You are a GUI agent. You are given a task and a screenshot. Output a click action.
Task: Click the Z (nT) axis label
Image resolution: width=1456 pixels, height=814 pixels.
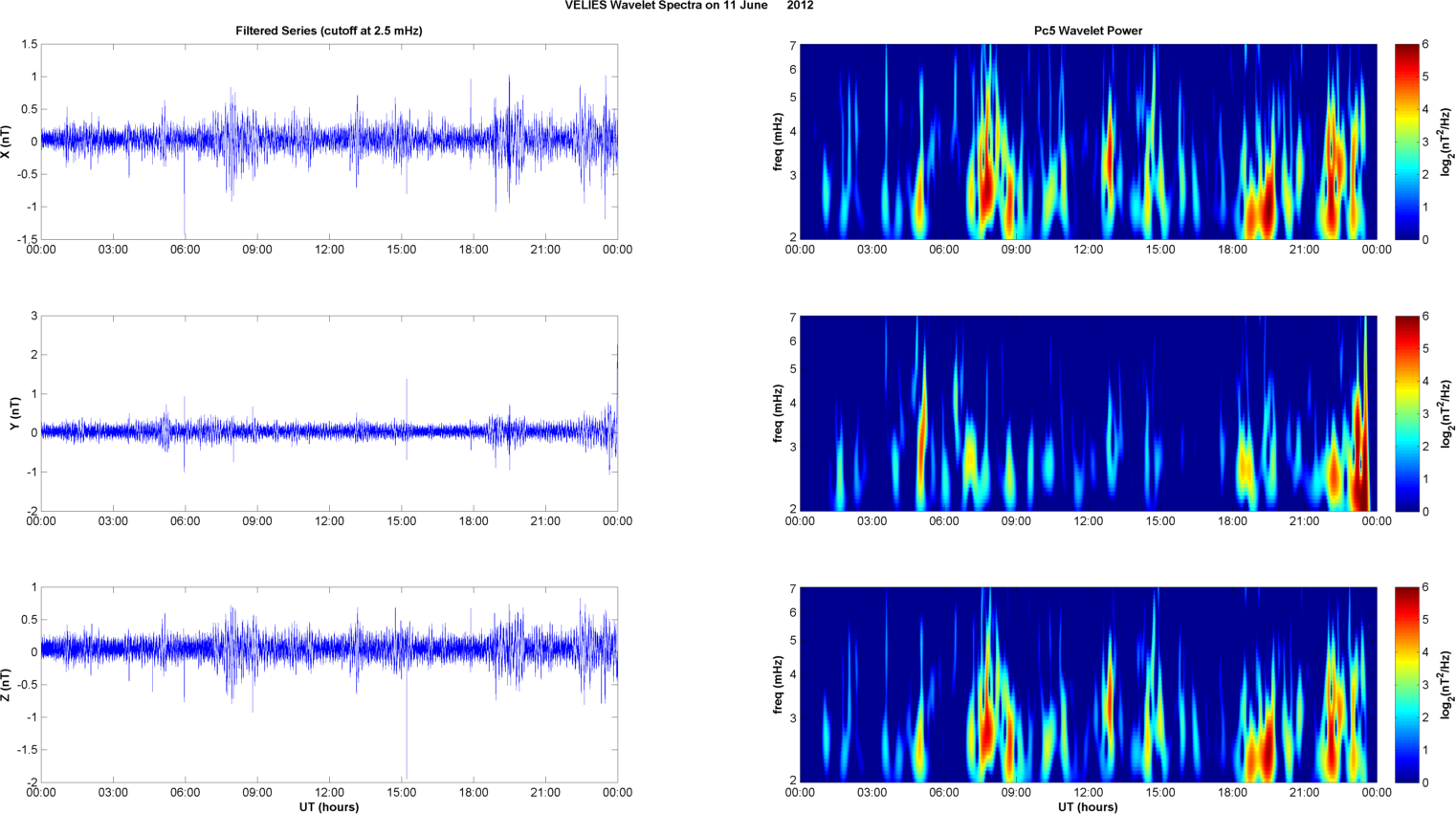[7, 685]
